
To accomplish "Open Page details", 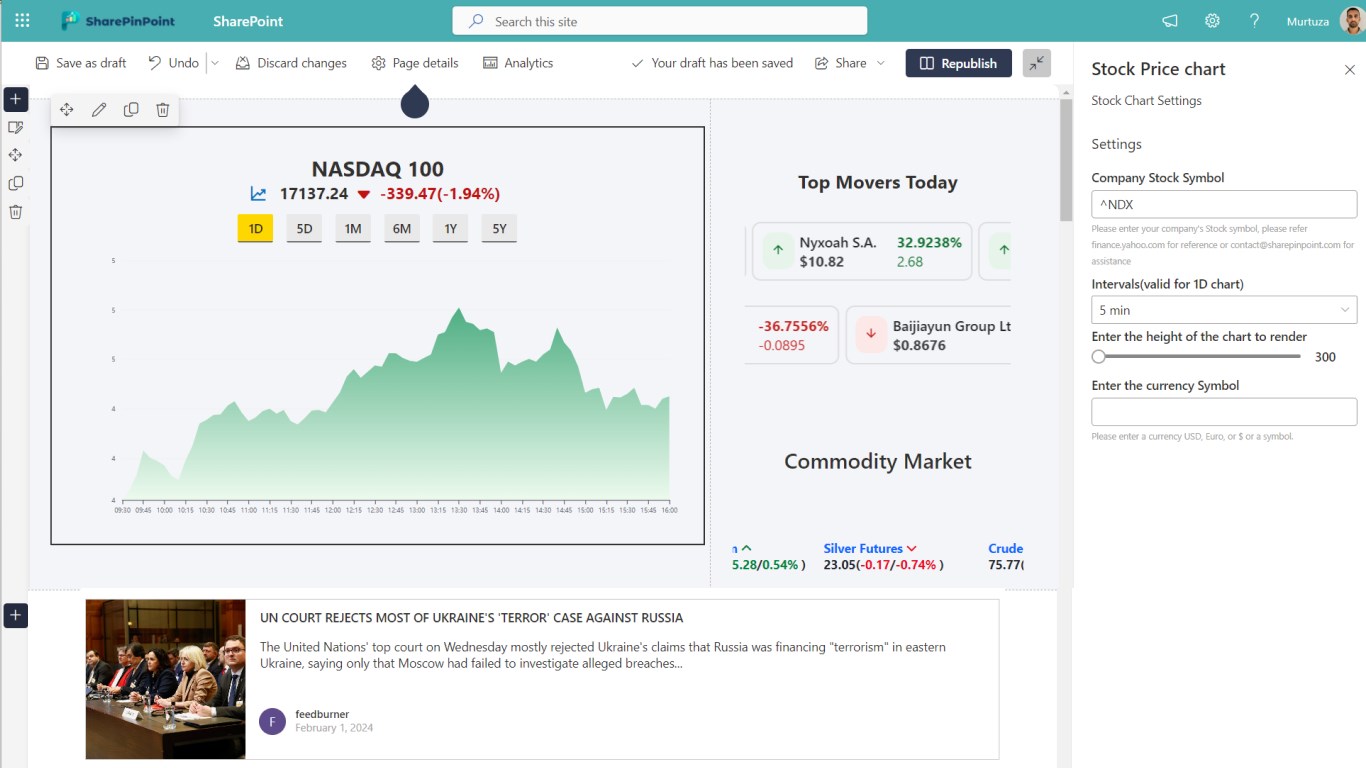I will point(415,63).
